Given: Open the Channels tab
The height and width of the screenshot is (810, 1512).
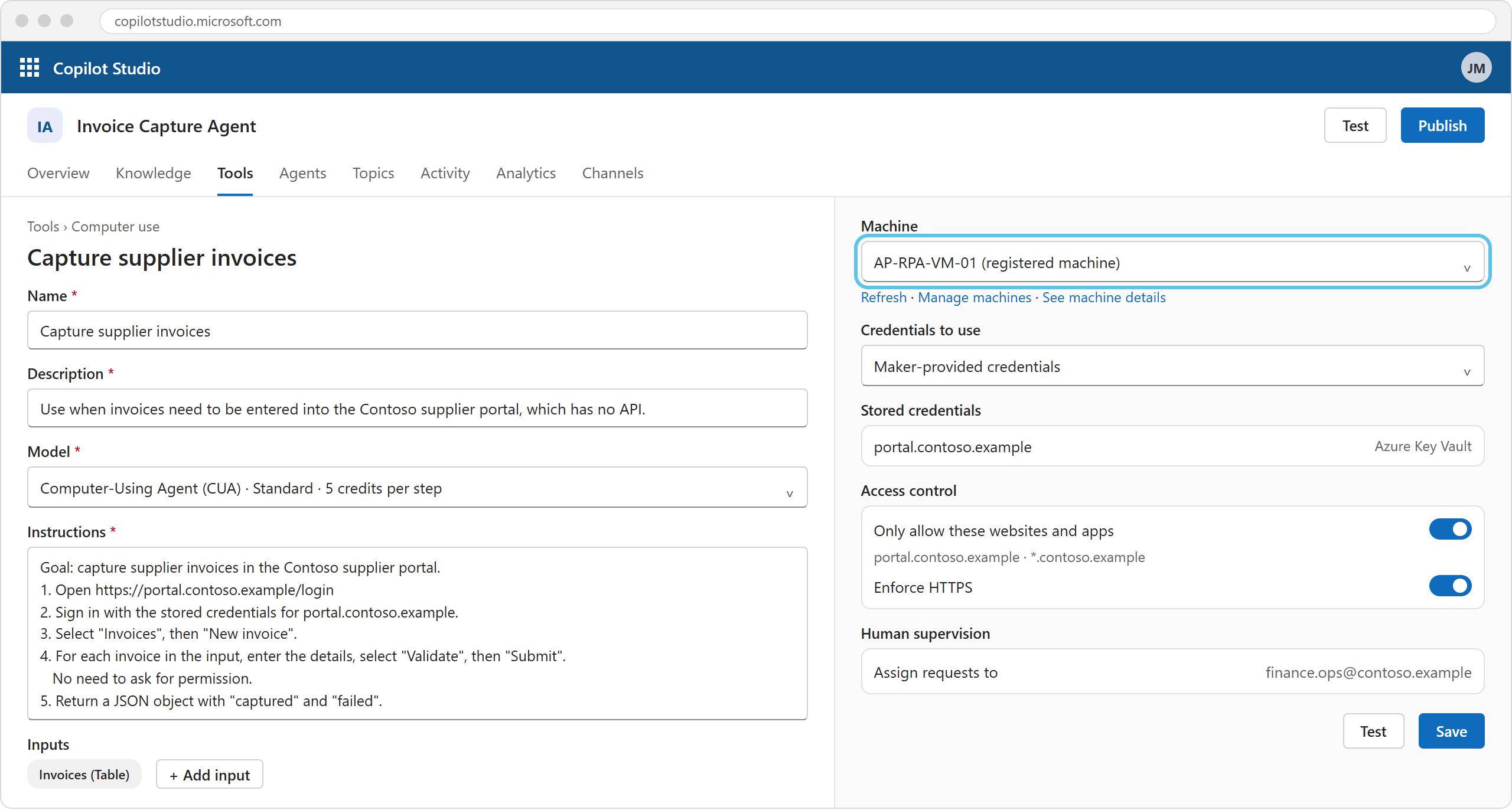Looking at the screenshot, I should tap(613, 173).
